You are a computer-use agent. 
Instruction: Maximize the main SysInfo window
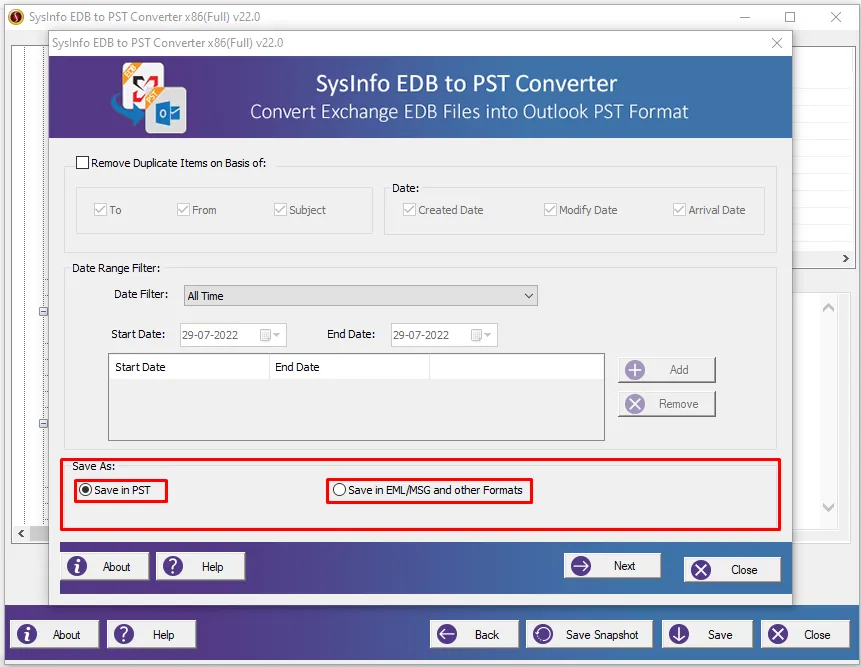[x=790, y=17]
